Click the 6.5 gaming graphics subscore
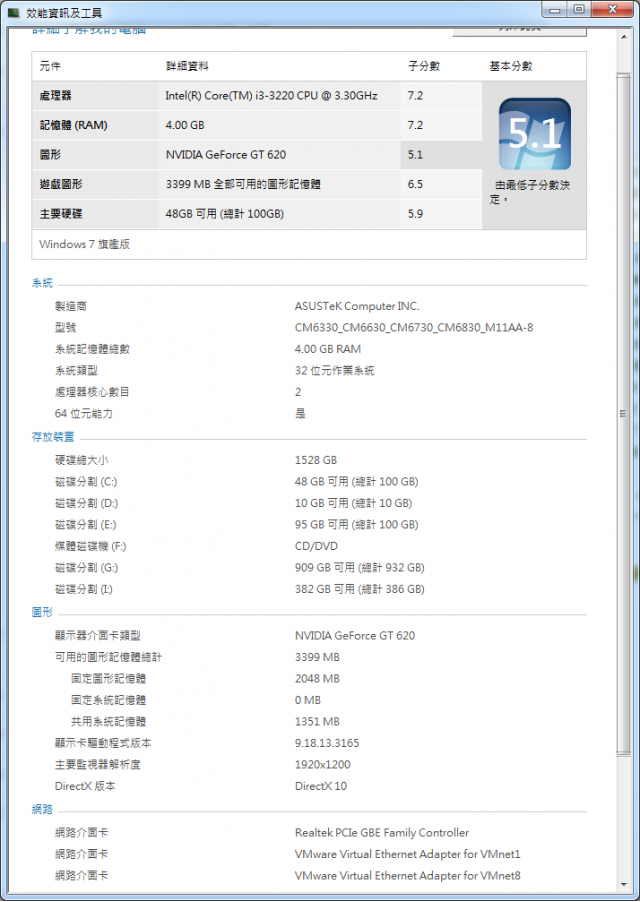640x902 pixels. 415,184
